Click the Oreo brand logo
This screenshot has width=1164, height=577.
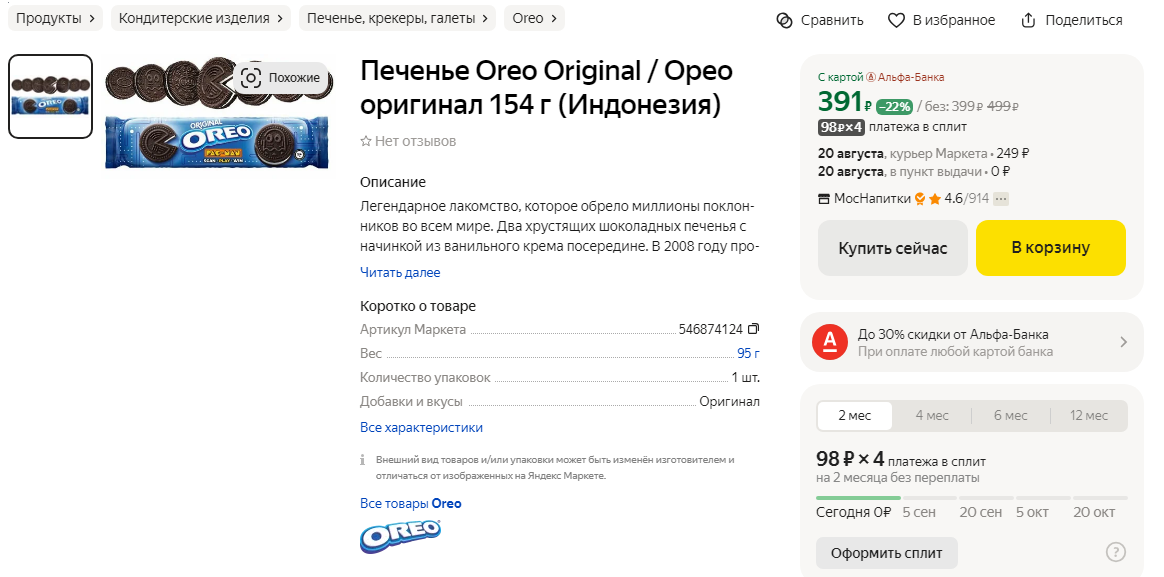400,535
